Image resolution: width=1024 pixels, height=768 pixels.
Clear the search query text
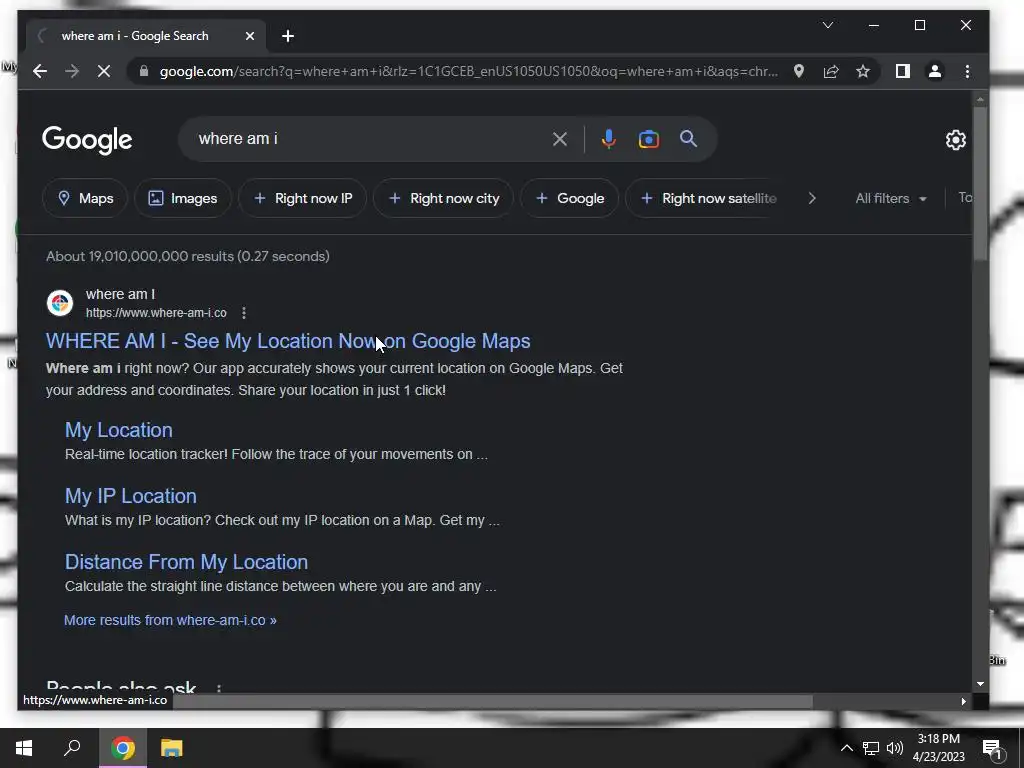click(560, 139)
